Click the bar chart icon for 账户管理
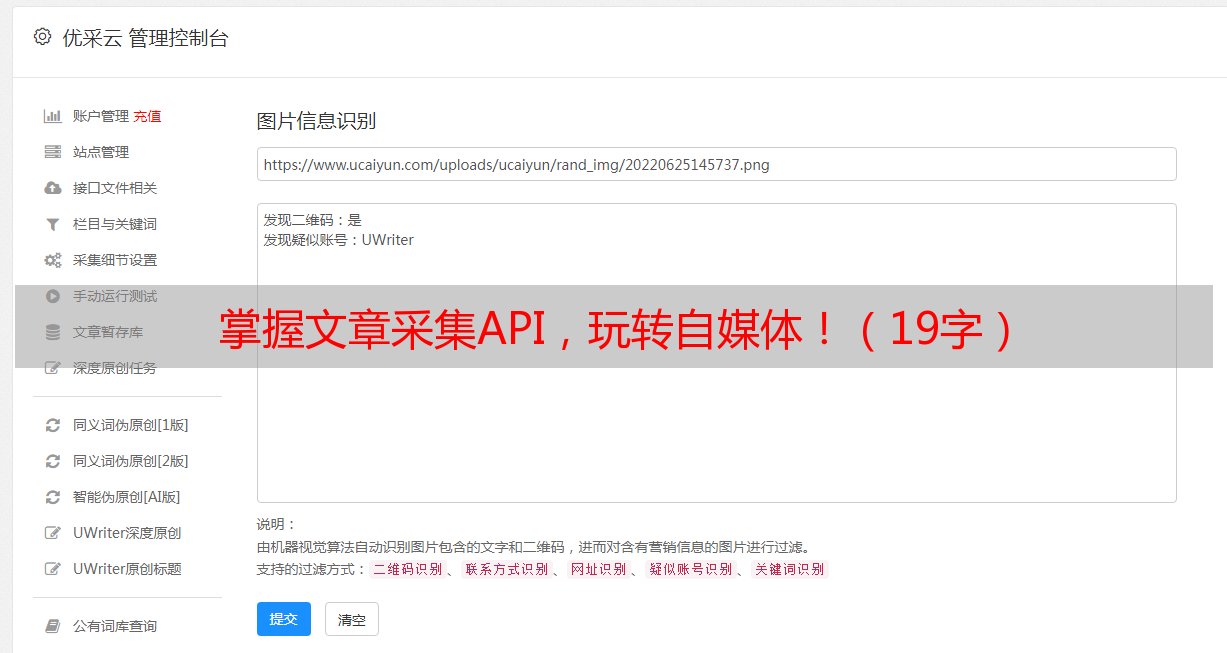 tap(53, 116)
